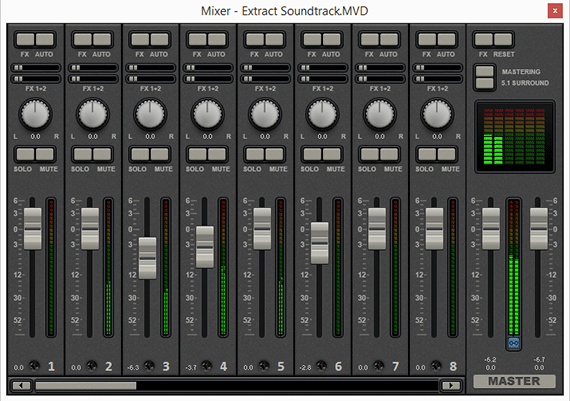Open FX for channel 4
The width and height of the screenshot is (570, 401).
tap(198, 39)
